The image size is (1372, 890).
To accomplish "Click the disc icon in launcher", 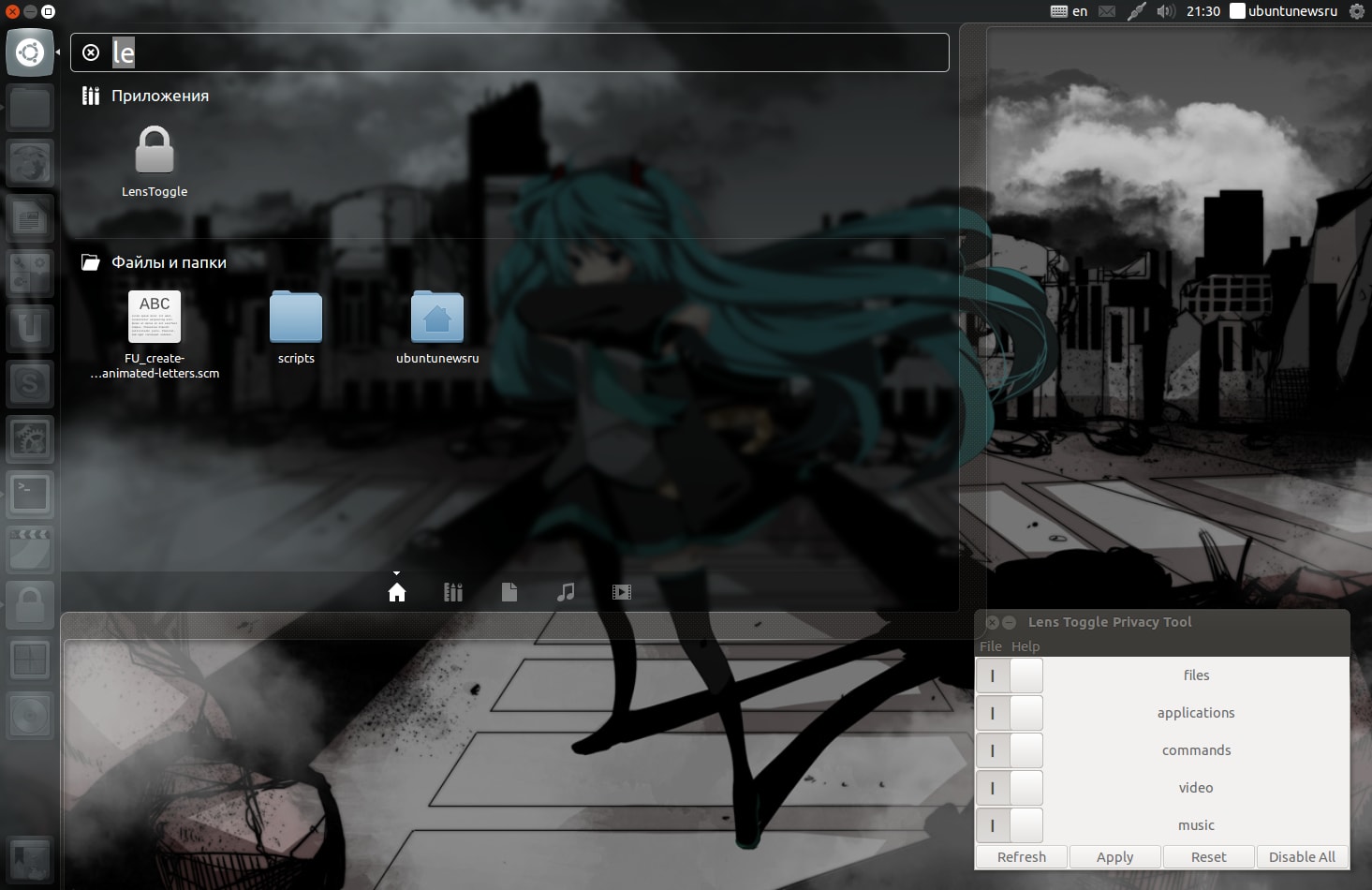I will [30, 716].
